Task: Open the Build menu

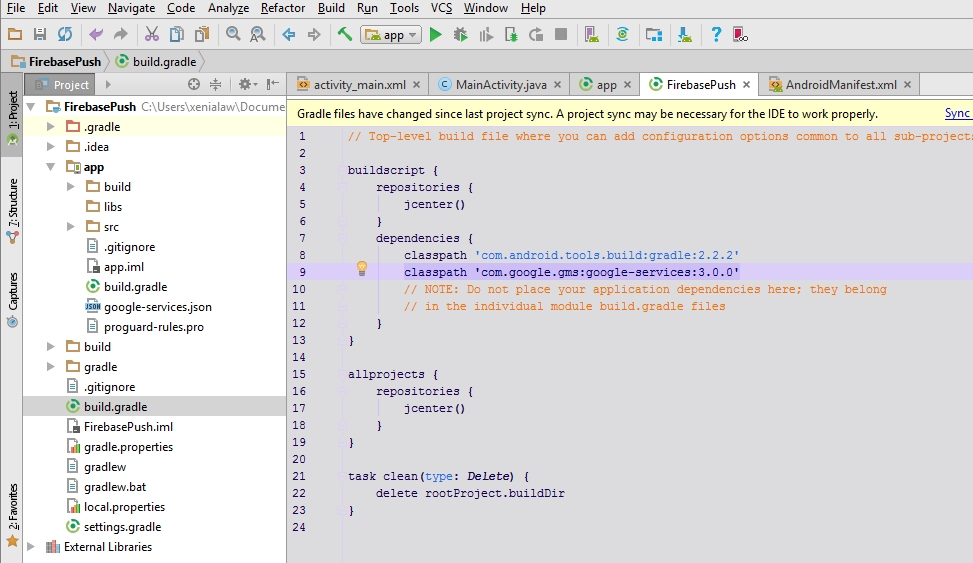Action: tap(331, 8)
